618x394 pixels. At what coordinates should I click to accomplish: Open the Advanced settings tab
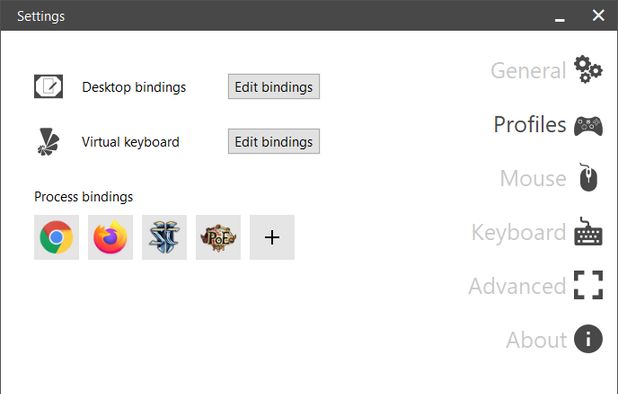(517, 286)
